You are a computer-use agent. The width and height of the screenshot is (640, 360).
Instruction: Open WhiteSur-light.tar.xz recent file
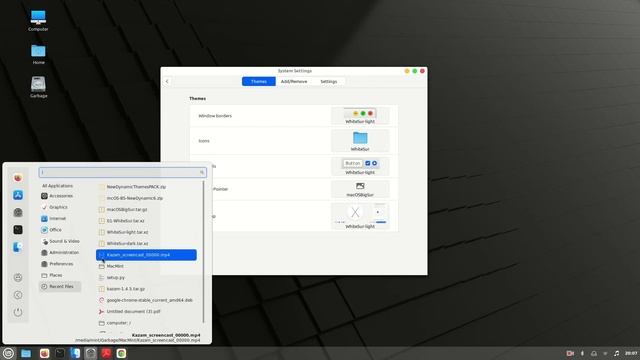[x=146, y=232]
